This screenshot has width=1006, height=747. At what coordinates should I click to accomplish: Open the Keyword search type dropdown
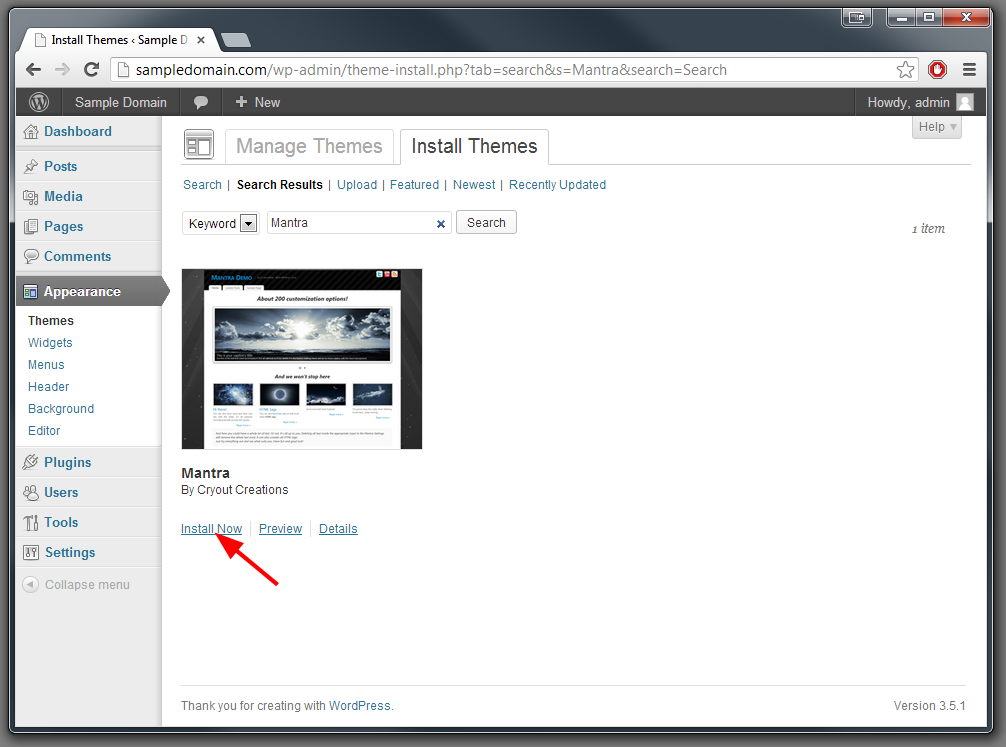coord(221,223)
